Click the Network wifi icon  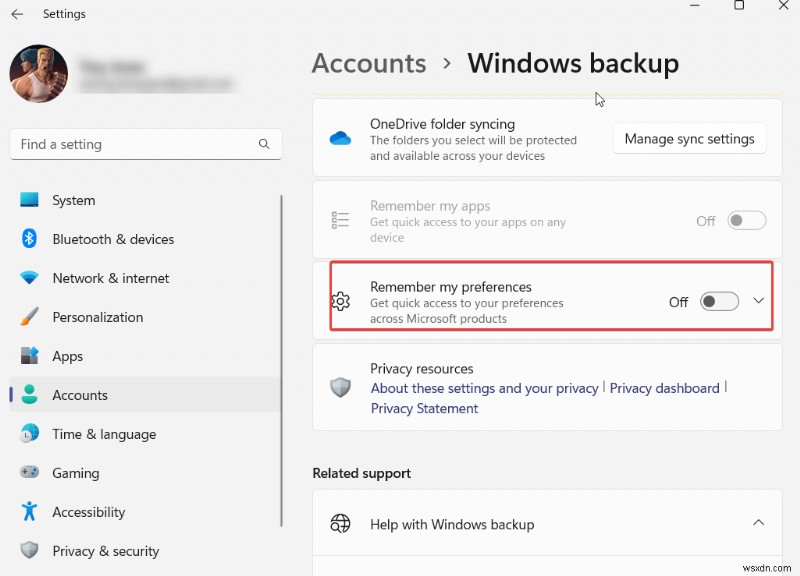[29, 278]
